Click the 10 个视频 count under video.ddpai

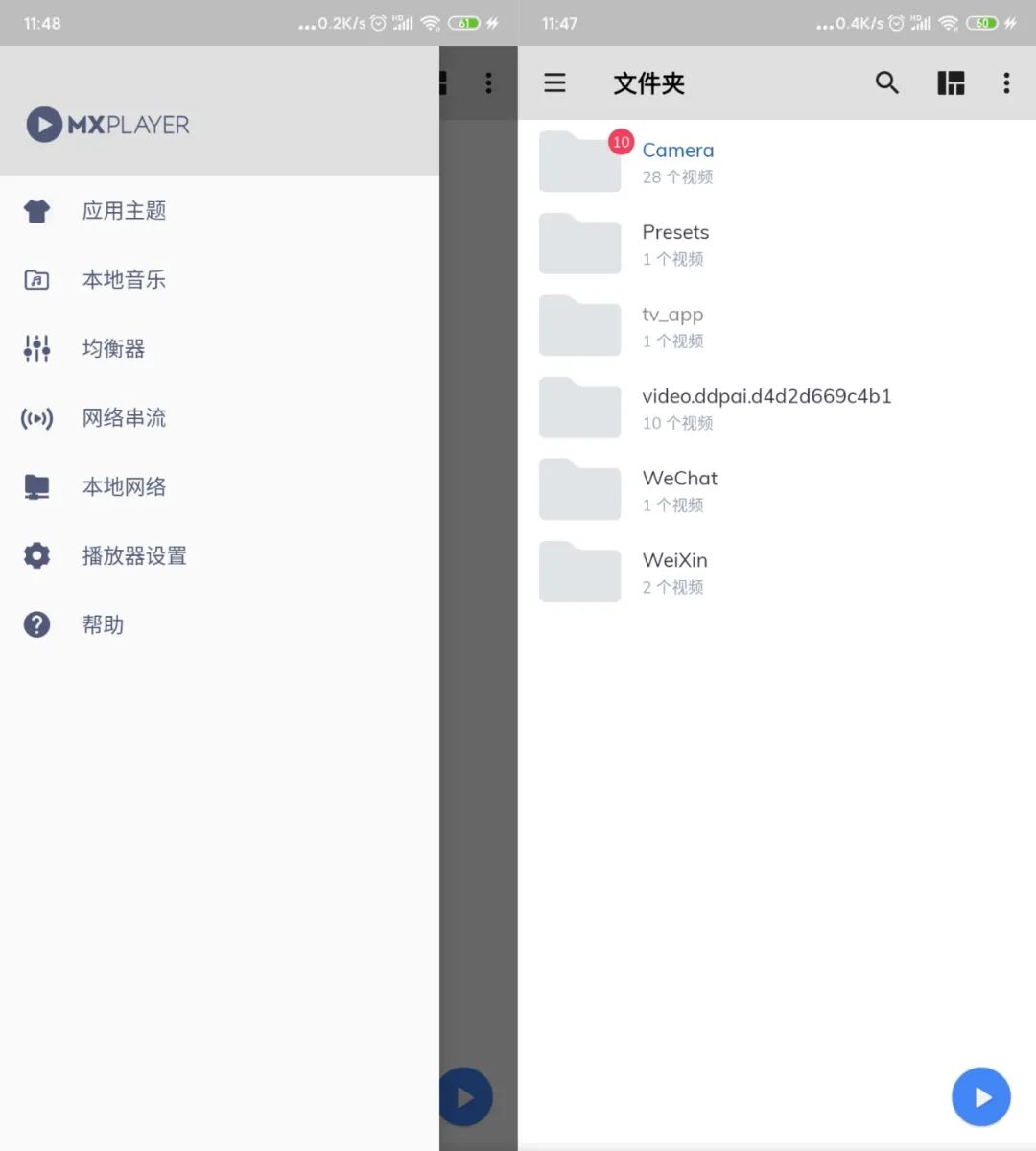(677, 423)
